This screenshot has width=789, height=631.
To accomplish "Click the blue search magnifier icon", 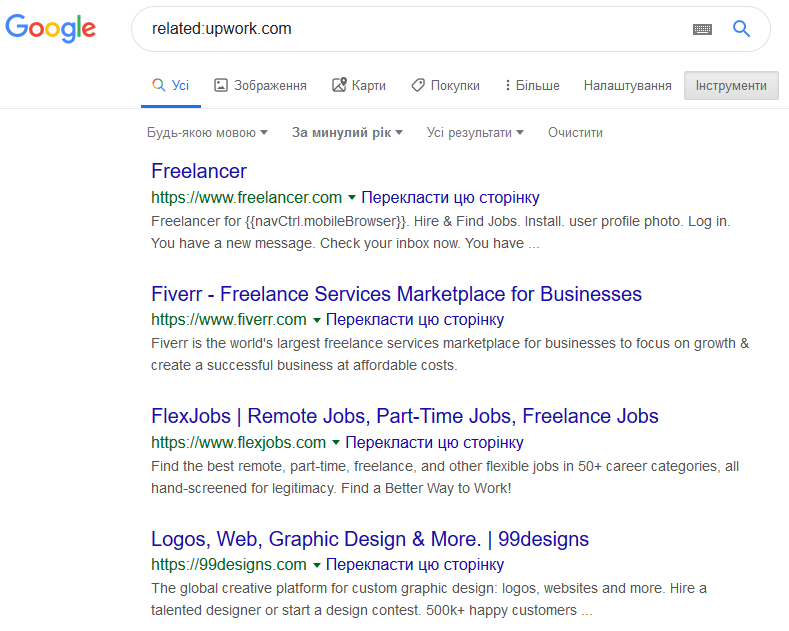I will (741, 29).
